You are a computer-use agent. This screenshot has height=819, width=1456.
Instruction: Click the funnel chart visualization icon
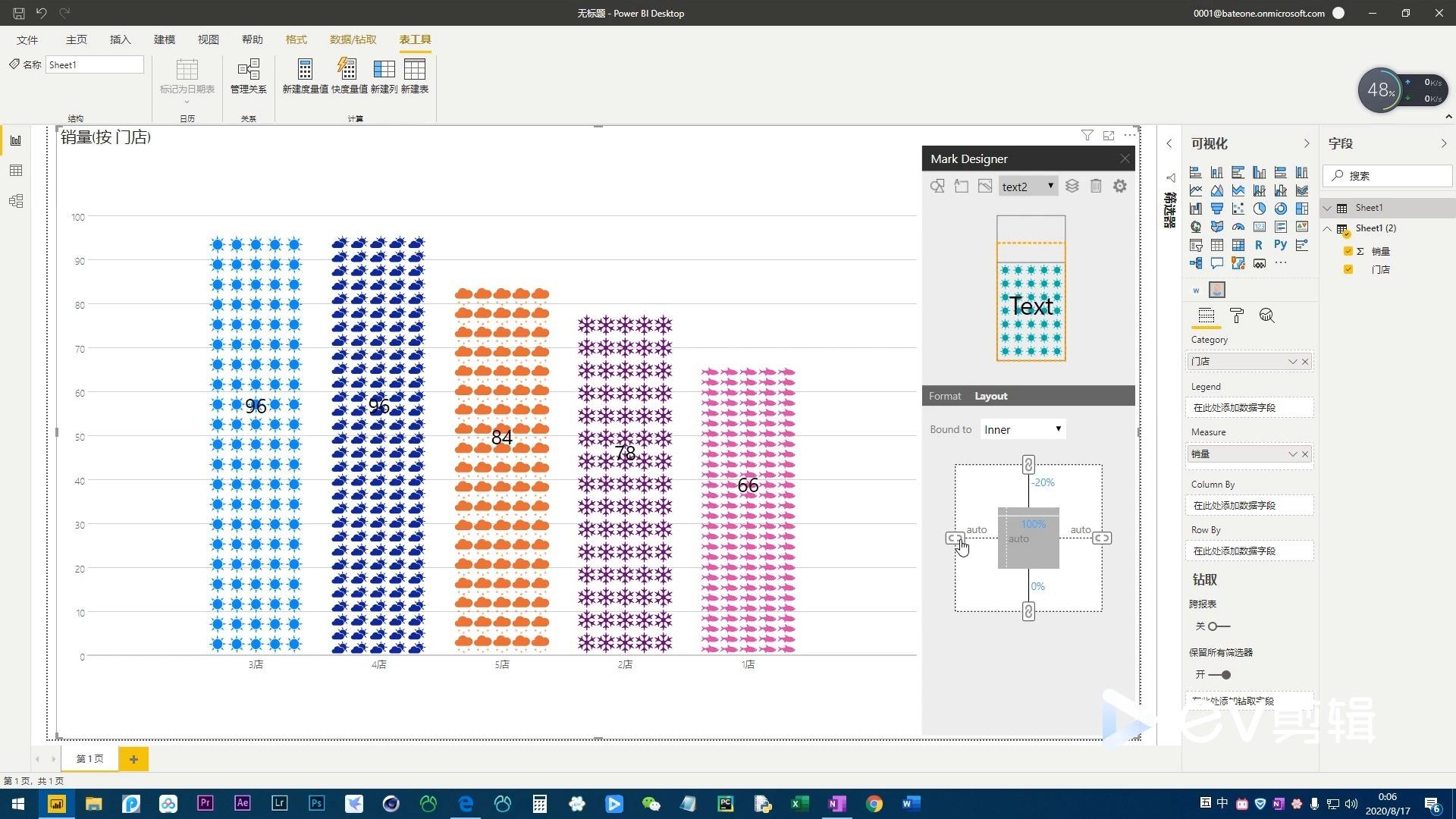click(1216, 209)
